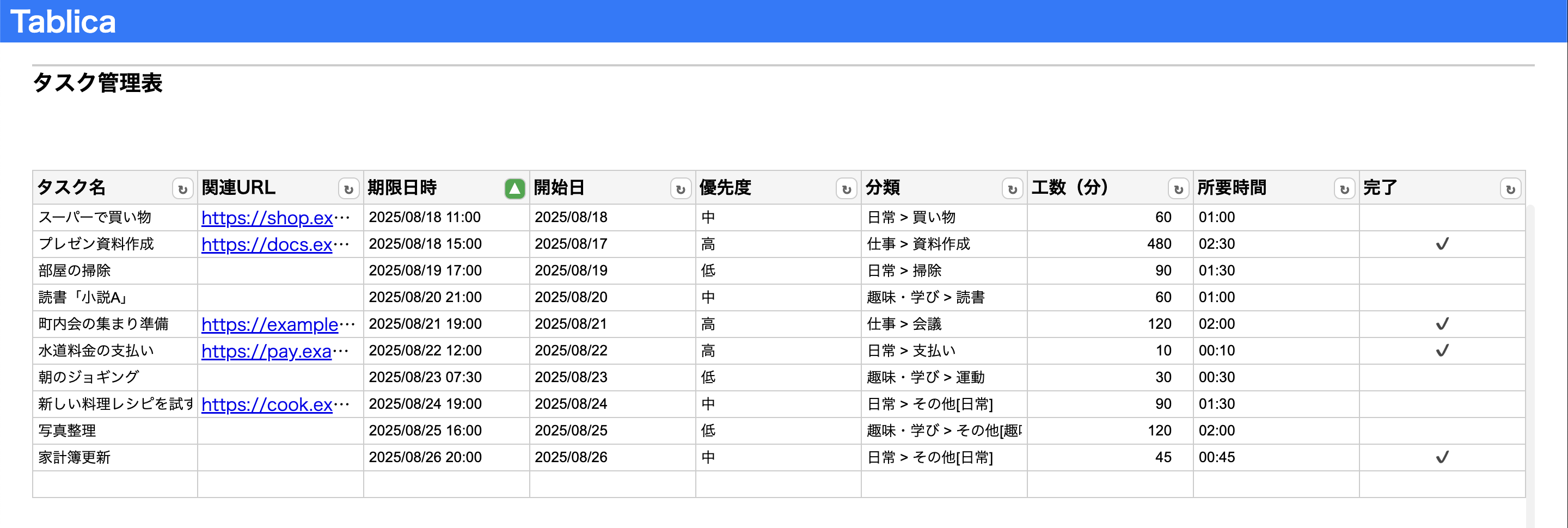This screenshot has height=528, width=1568.
Task: Click the sort icon in 所要時間 header
Action: [1344, 189]
